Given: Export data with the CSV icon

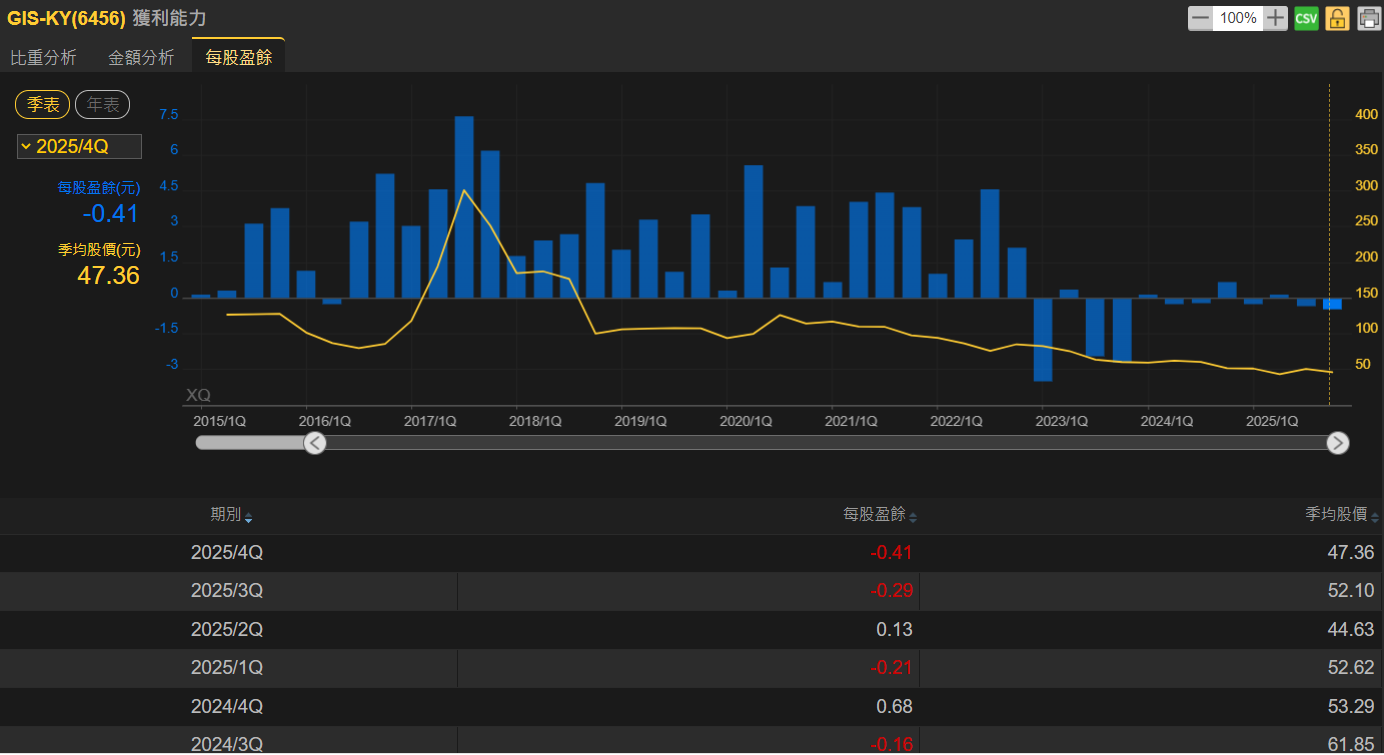Looking at the screenshot, I should coord(1306,18).
